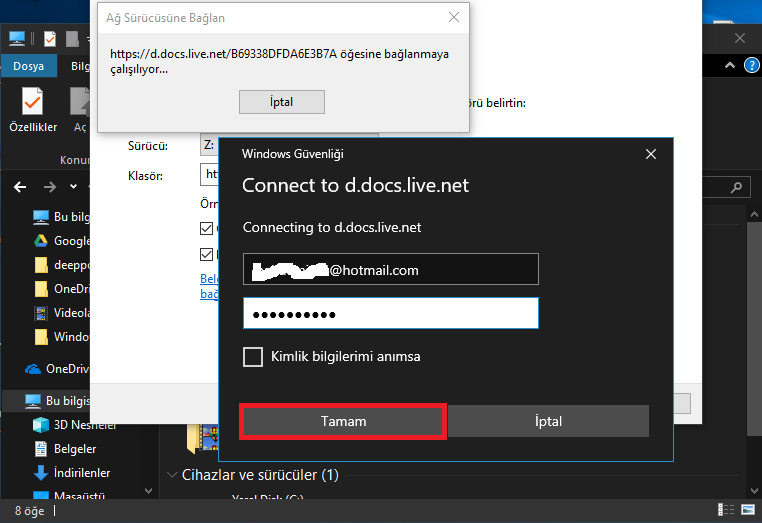Click up arrow of content pane scrollbar
The image size is (762, 523).
pos(754,214)
